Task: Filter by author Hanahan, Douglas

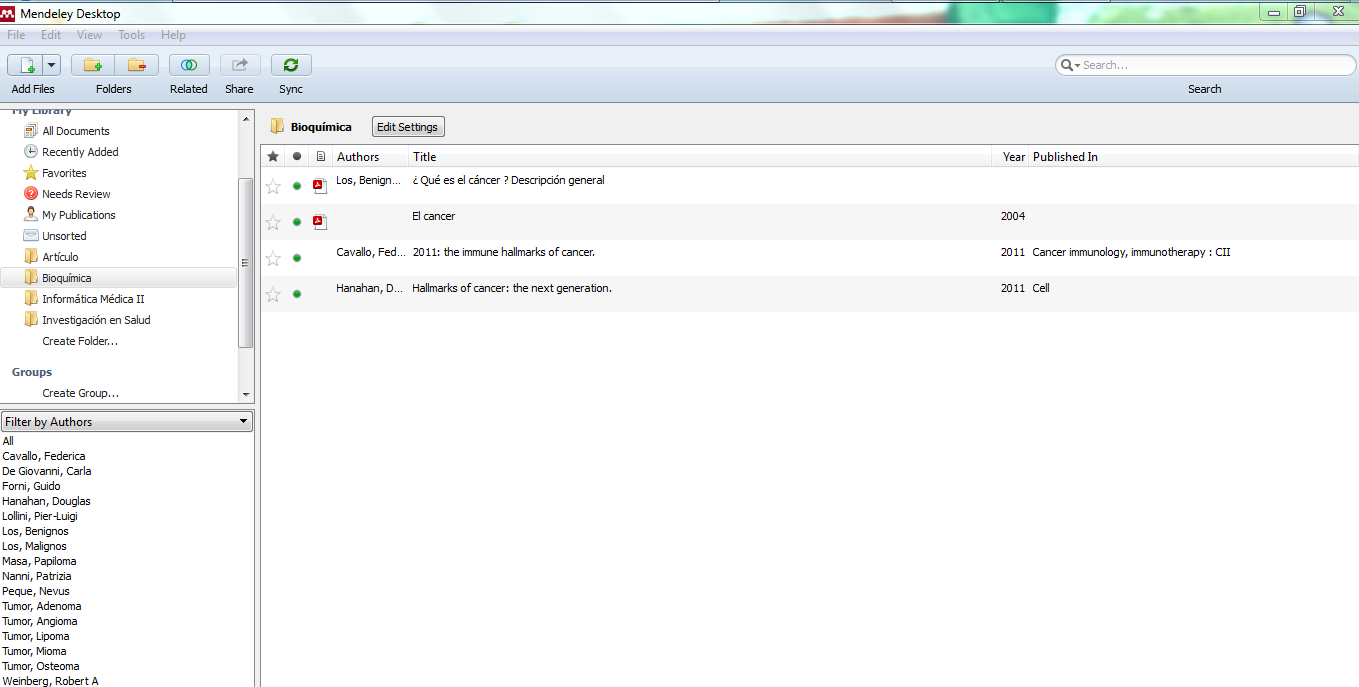Action: tap(46, 501)
